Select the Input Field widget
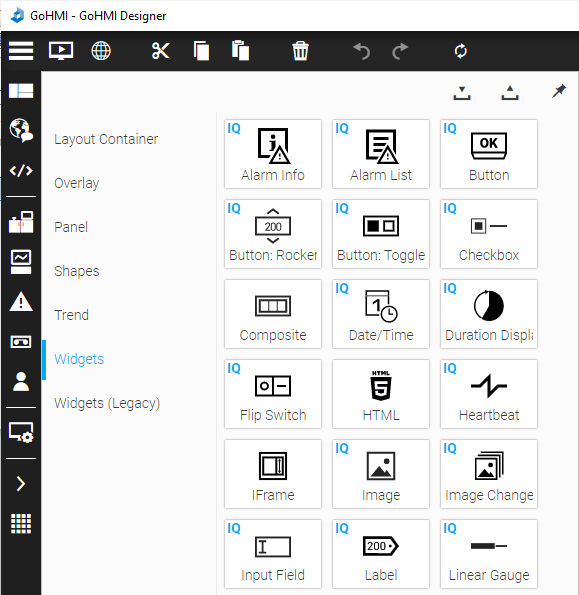 click(x=273, y=554)
